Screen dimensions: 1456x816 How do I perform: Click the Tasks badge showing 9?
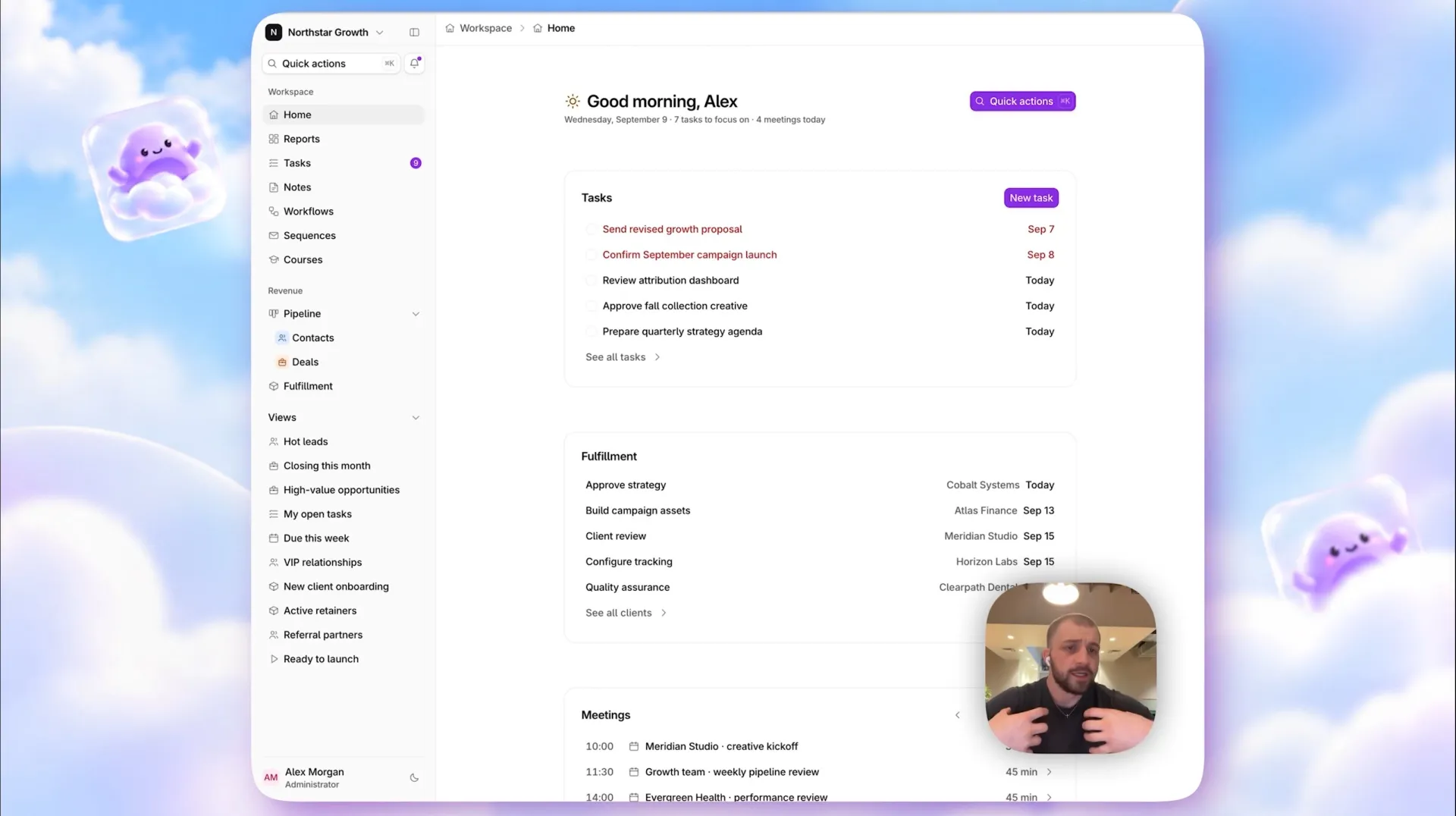click(x=416, y=163)
